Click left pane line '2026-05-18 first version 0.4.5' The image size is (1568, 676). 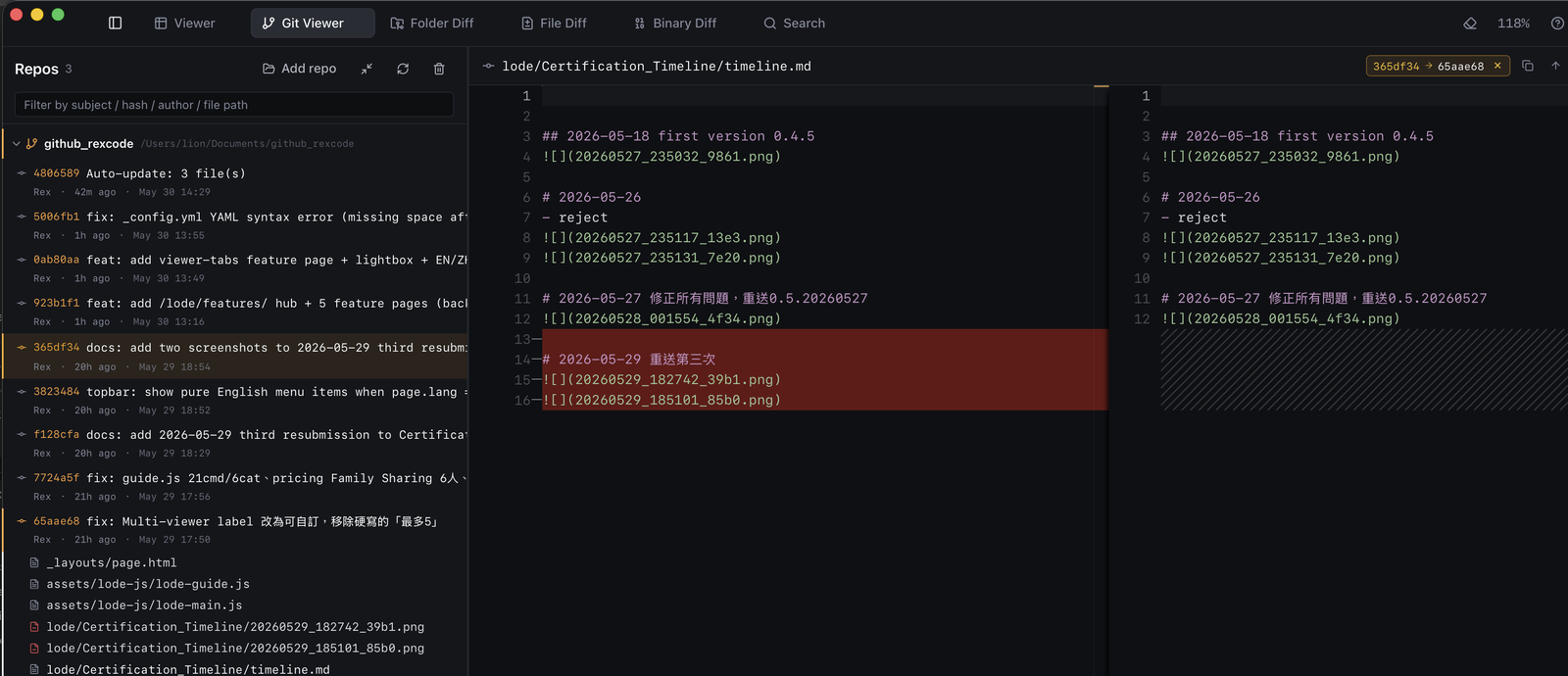[x=678, y=136]
